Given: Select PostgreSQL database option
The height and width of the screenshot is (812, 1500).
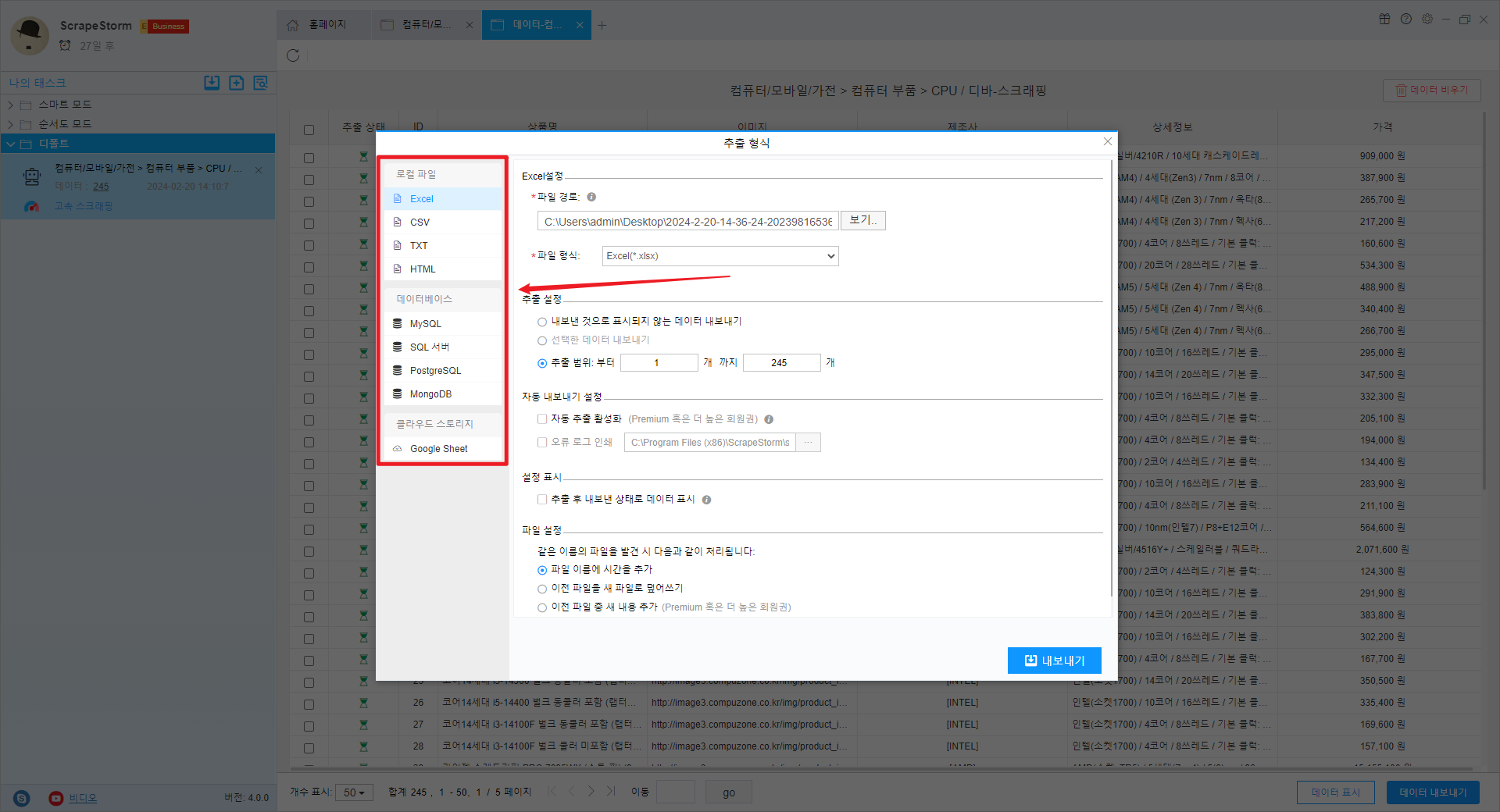Looking at the screenshot, I should pos(443,371).
